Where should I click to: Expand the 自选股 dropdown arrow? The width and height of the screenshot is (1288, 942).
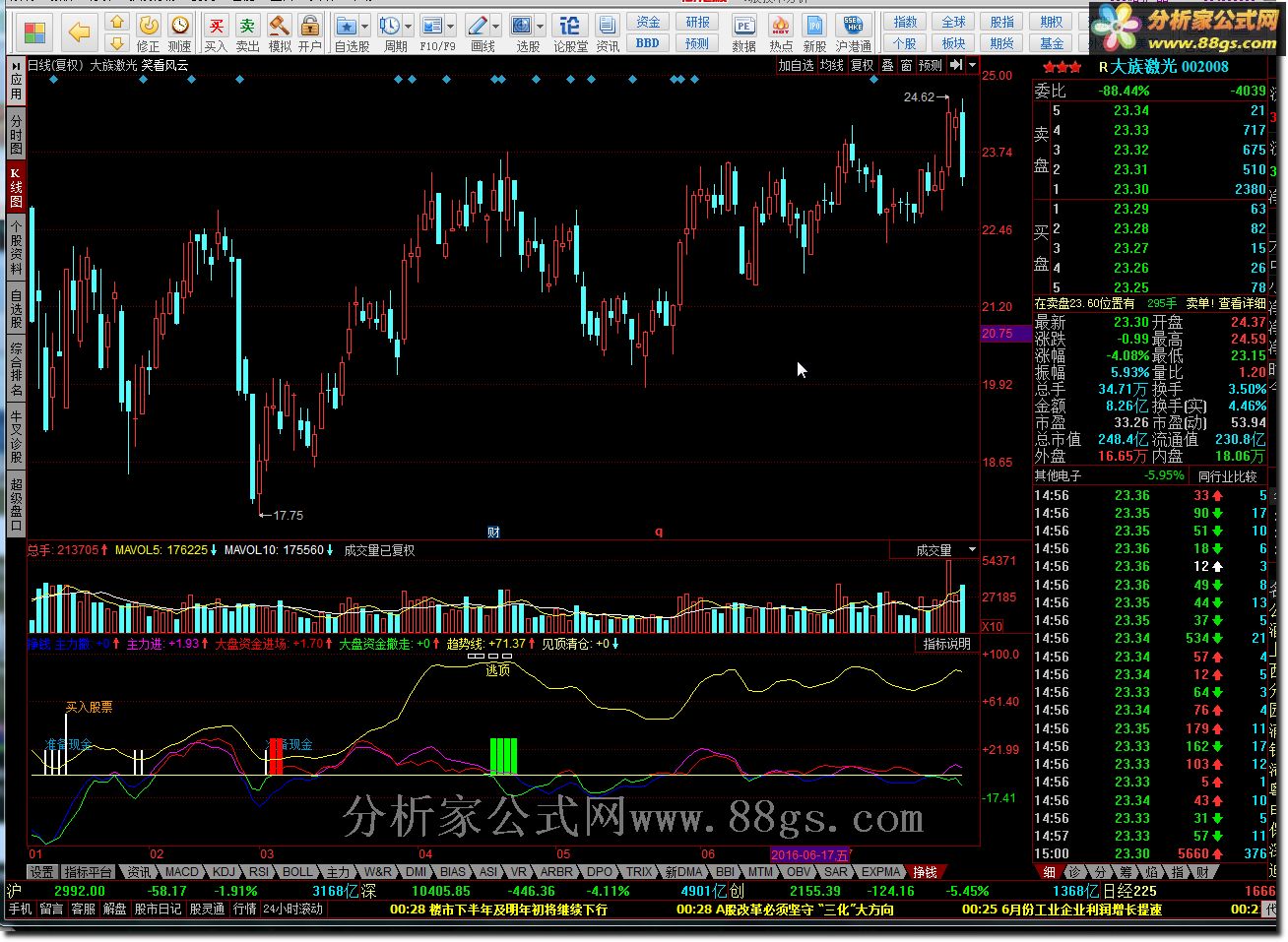click(365, 27)
